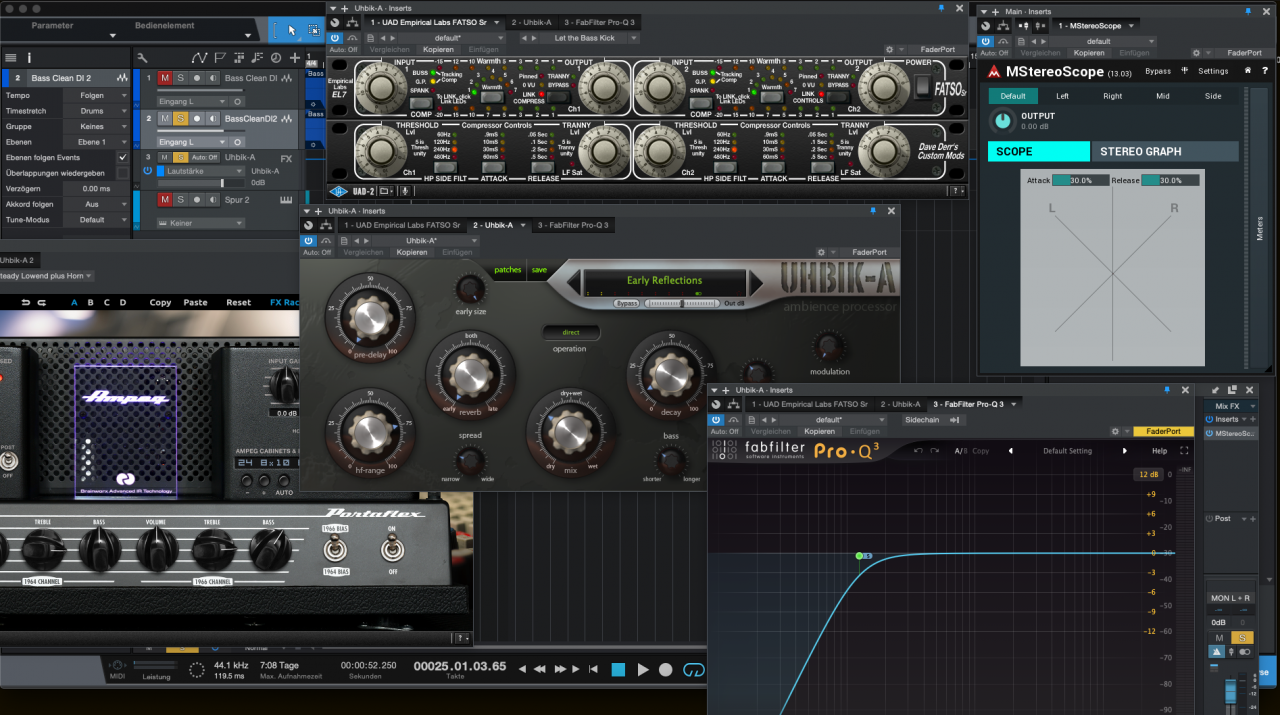Click the undo arrow in Pro-Q 3

pos(917,451)
